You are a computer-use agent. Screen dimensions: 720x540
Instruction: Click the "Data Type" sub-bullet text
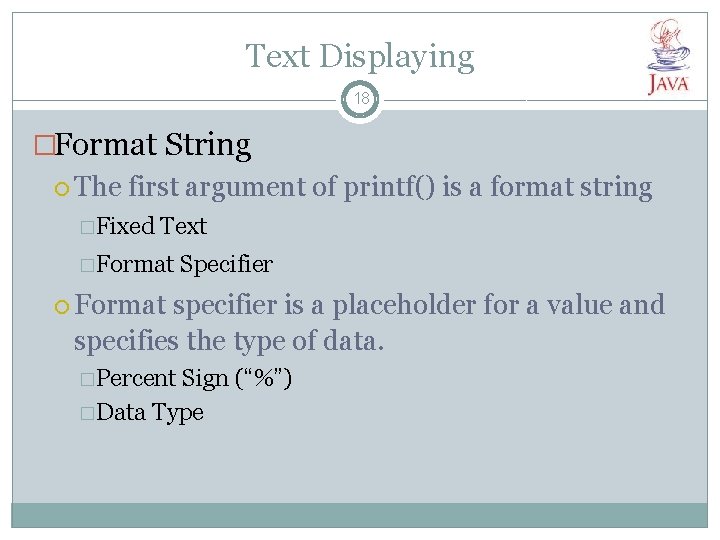tap(151, 412)
